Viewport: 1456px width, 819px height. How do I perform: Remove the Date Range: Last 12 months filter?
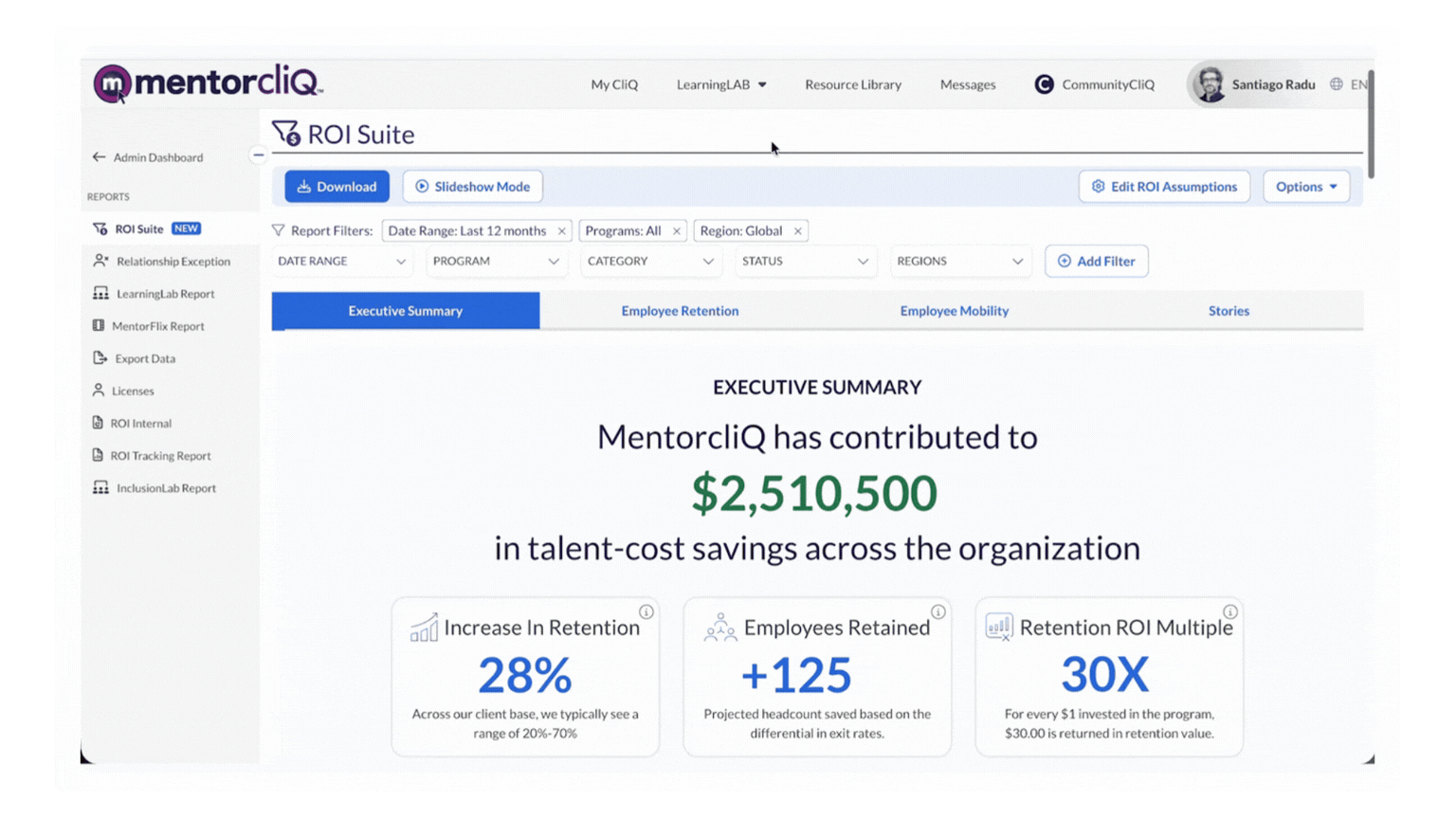(x=562, y=231)
